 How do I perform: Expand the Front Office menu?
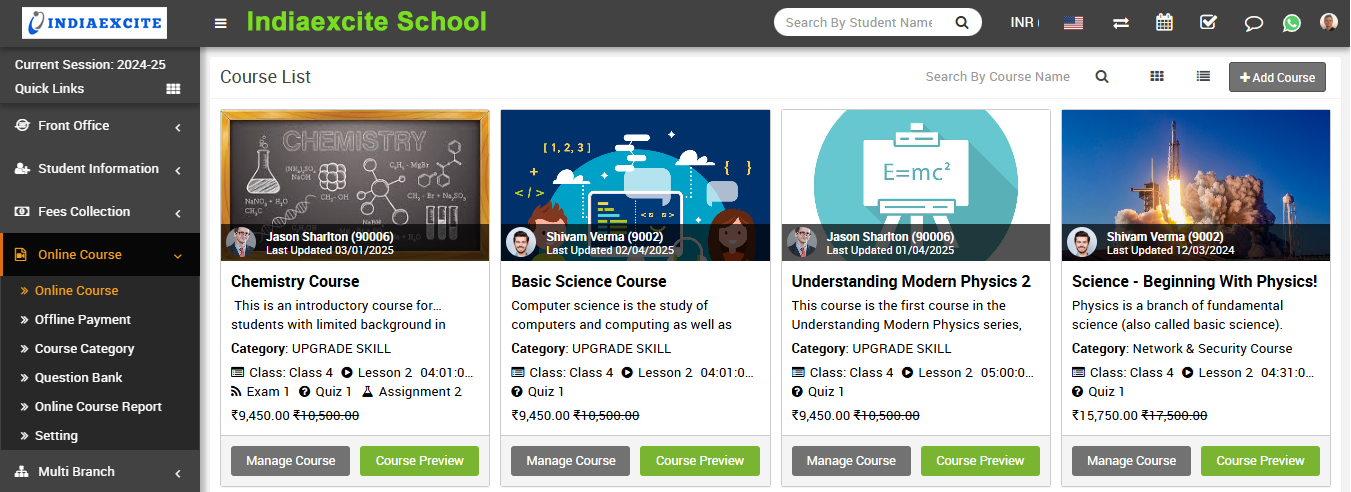click(x=100, y=126)
